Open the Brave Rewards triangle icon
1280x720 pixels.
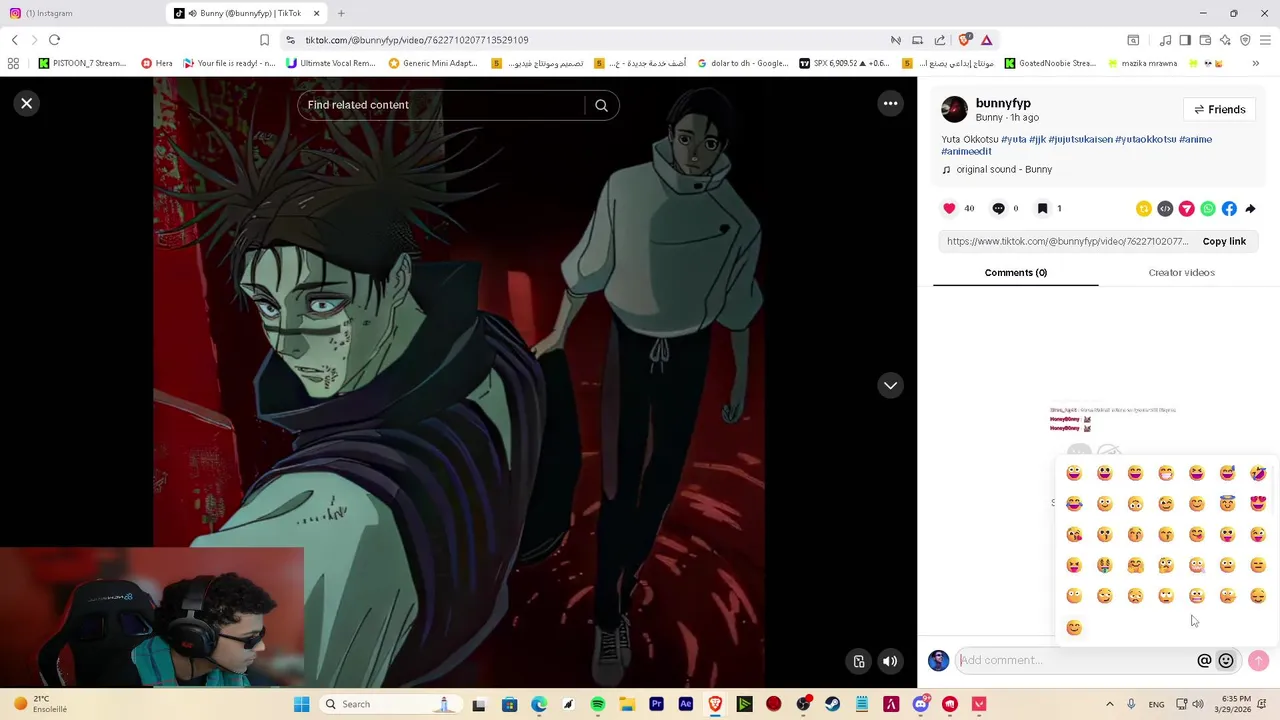986,40
